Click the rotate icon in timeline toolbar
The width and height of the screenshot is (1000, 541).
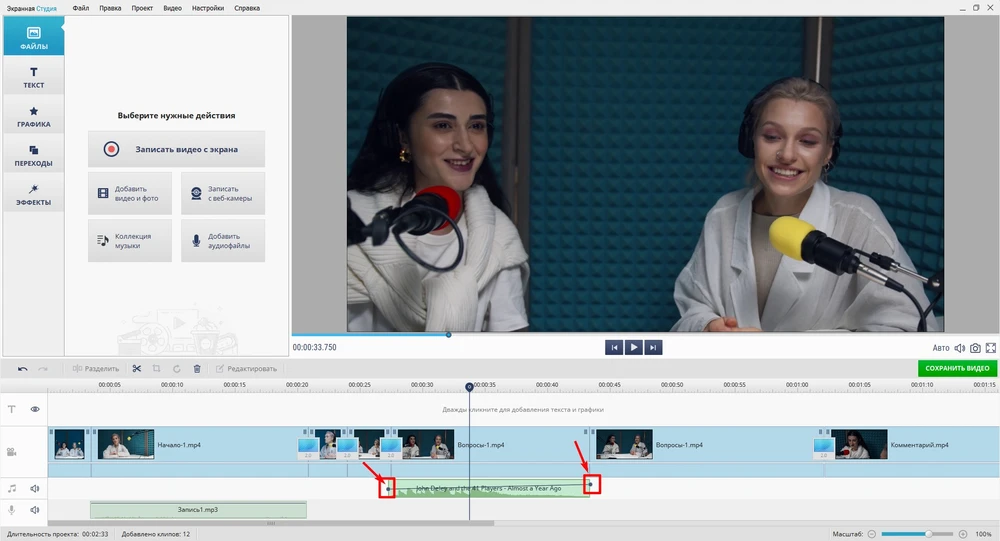click(x=176, y=369)
